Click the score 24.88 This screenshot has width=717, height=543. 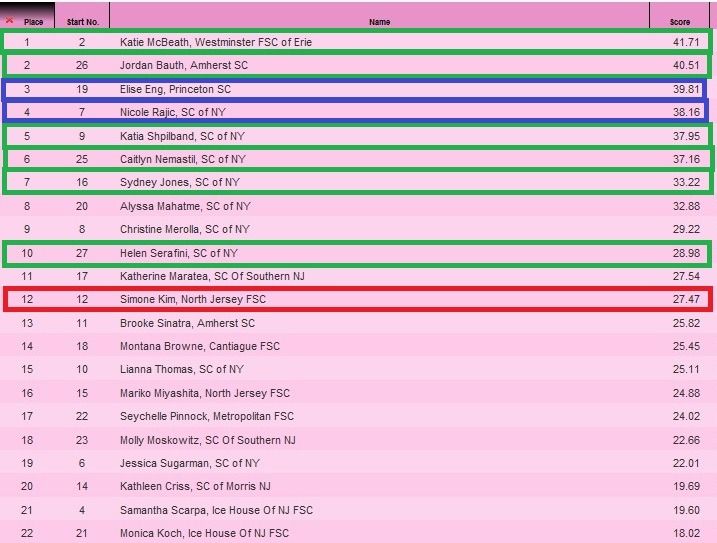tap(686, 393)
